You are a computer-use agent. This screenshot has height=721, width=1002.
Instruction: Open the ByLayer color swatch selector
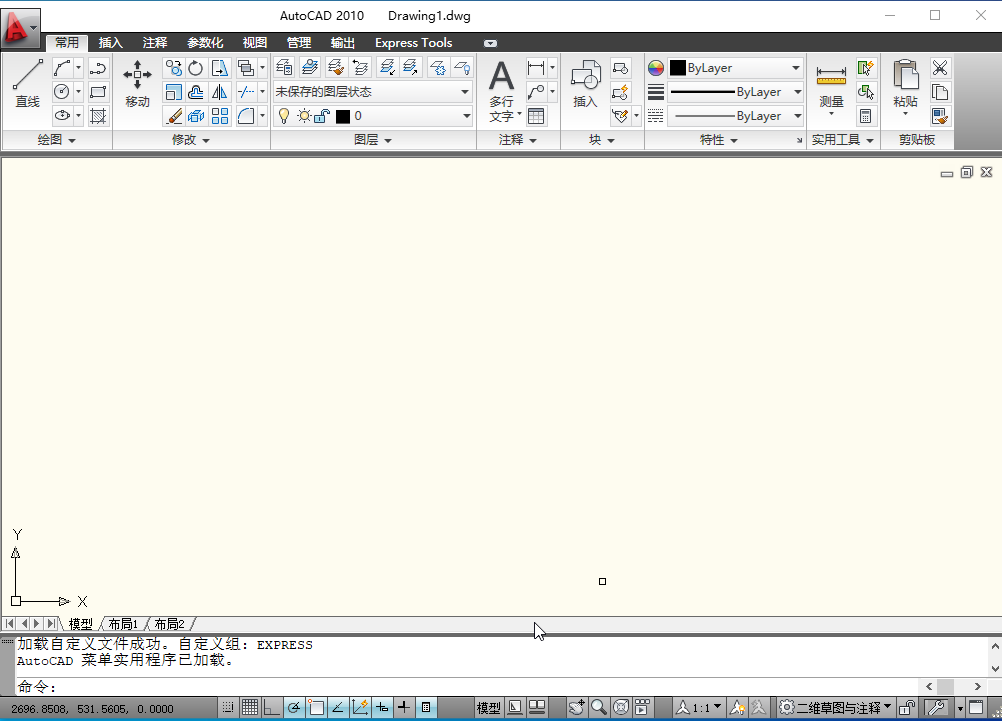click(x=733, y=67)
